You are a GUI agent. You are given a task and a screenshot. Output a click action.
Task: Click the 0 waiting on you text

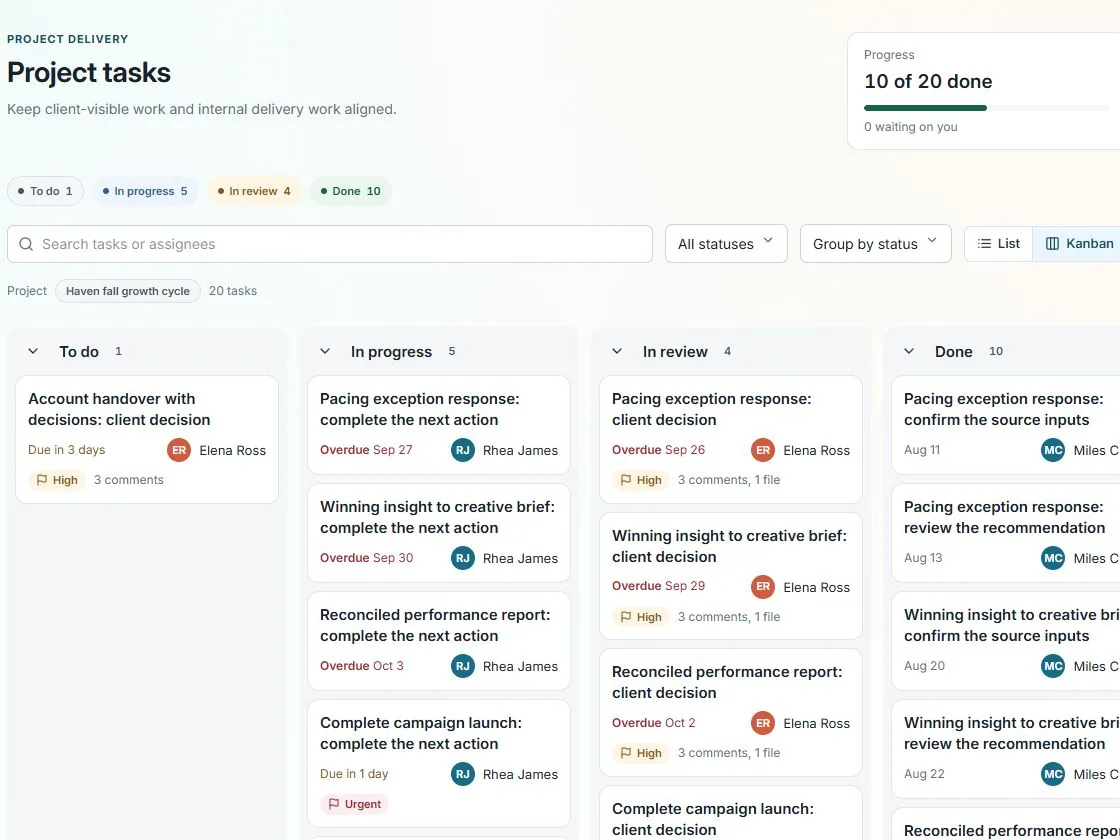click(x=911, y=127)
